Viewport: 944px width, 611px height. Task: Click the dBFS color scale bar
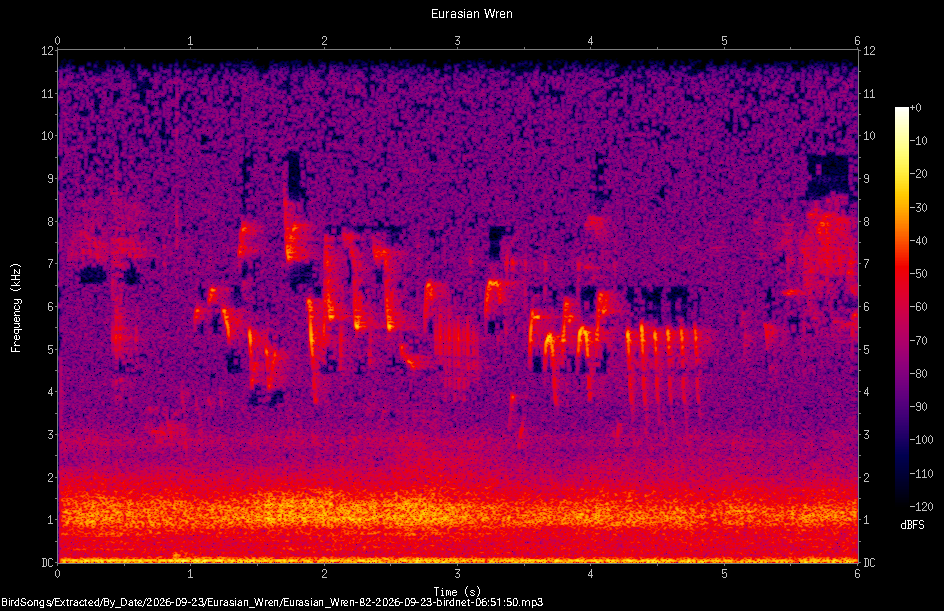902,306
